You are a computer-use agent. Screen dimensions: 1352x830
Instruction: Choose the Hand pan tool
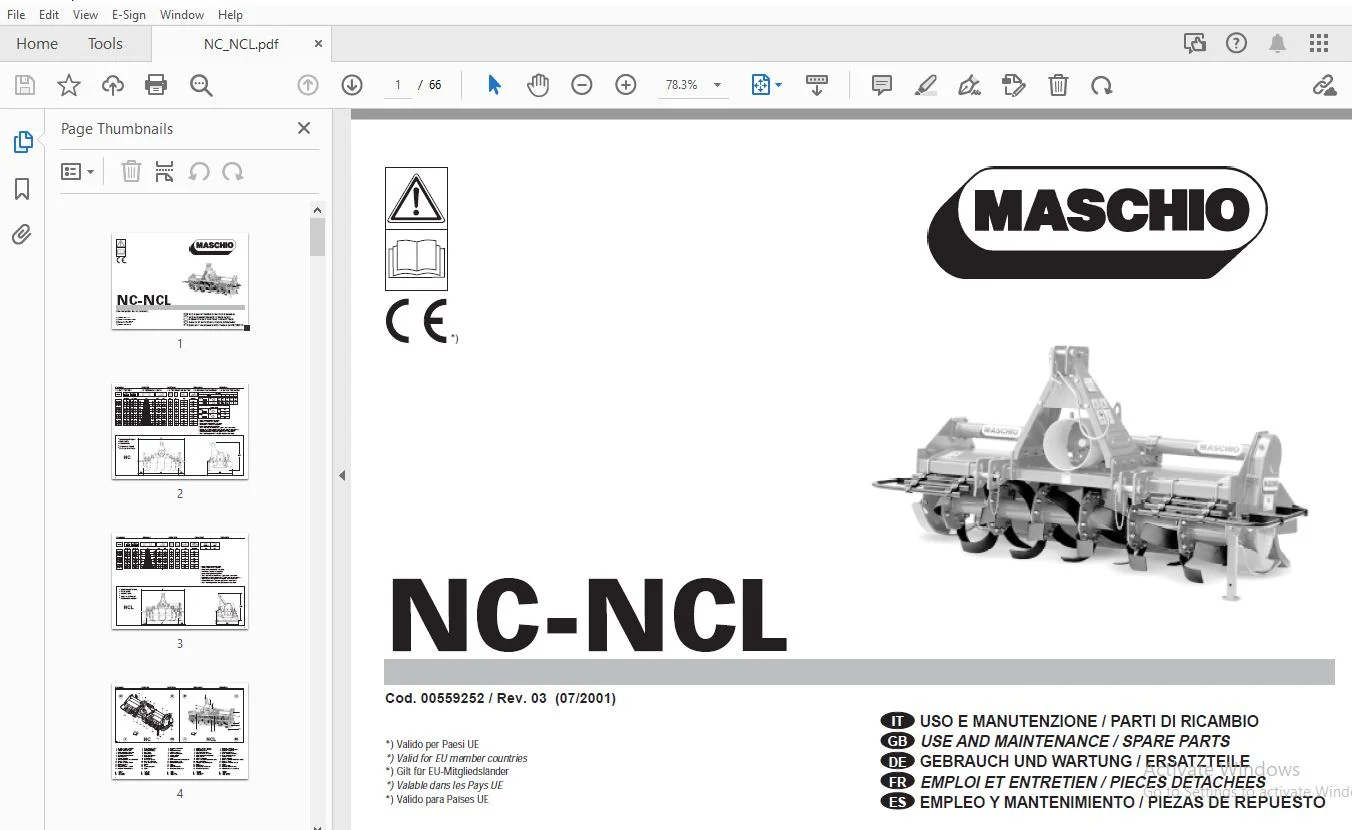(538, 86)
